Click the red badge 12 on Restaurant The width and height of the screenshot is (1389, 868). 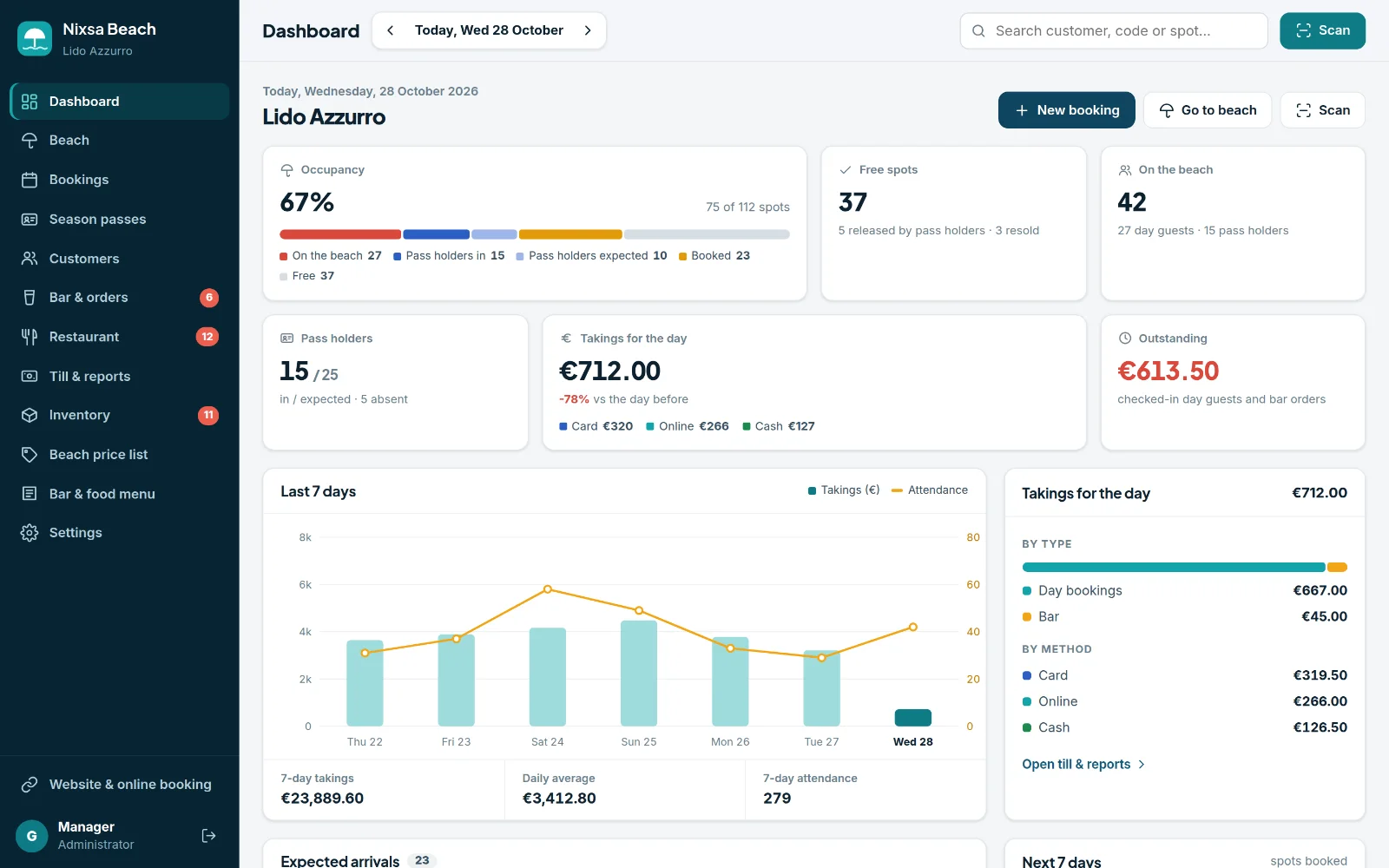click(x=207, y=337)
